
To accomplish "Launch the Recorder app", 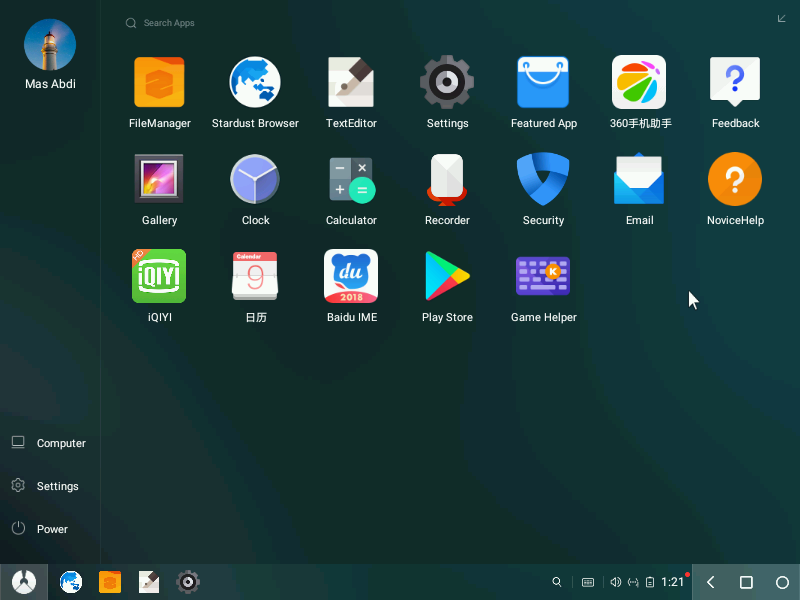I will point(447,180).
